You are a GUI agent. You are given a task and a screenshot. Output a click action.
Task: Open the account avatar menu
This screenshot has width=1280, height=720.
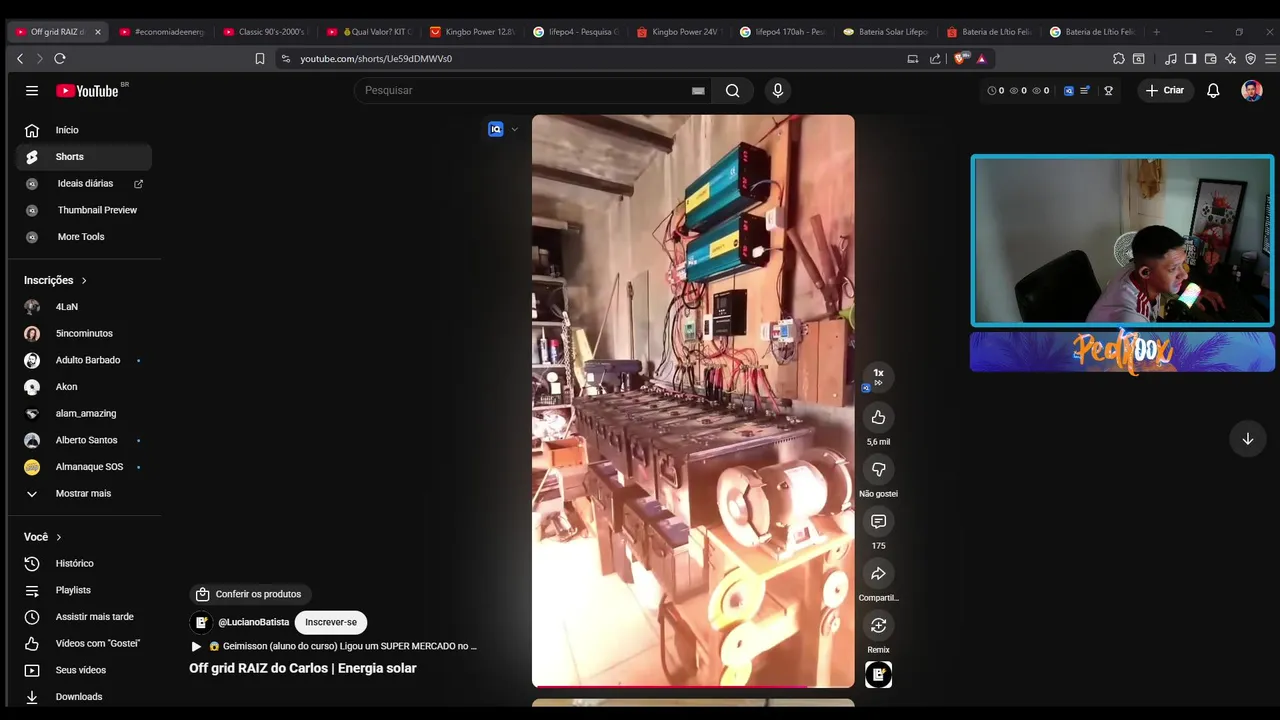pyautogui.click(x=1251, y=90)
